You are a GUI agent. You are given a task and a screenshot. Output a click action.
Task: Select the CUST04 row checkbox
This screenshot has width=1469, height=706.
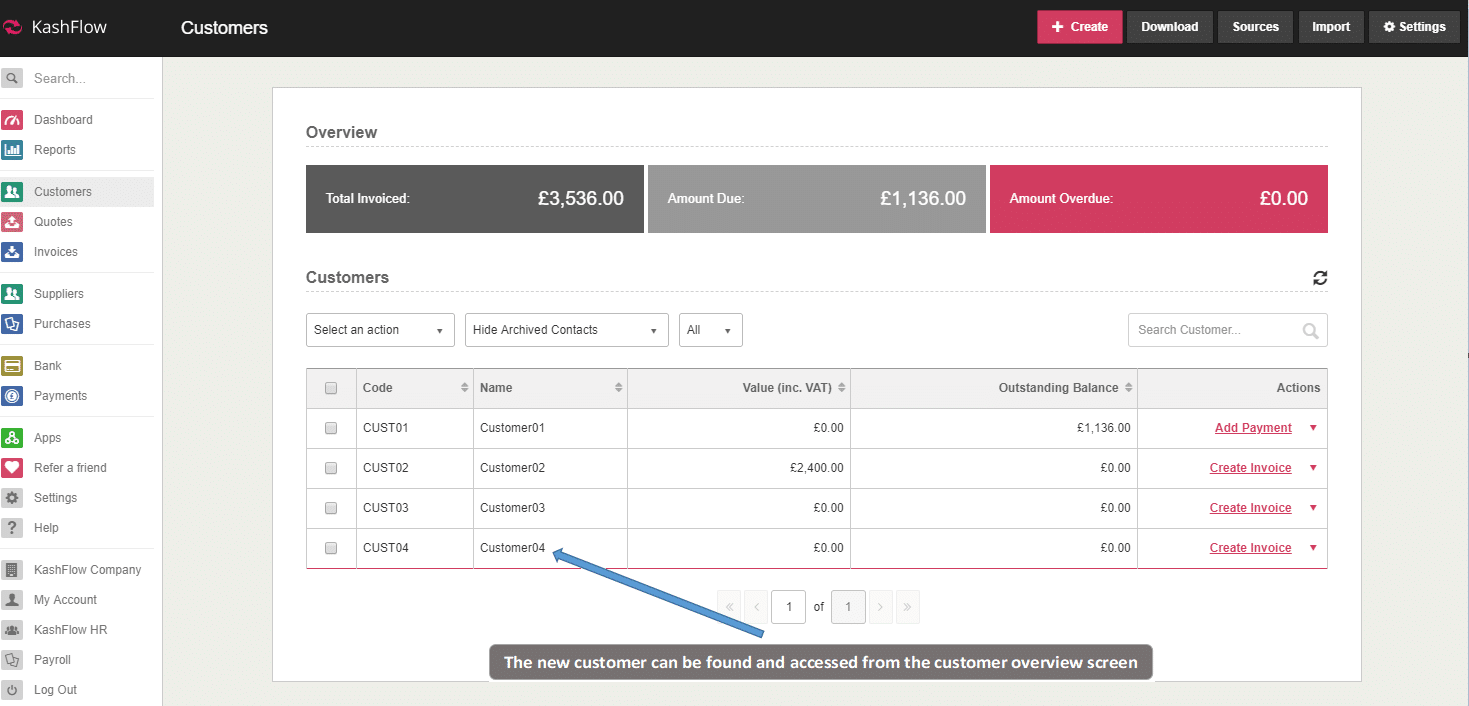pyautogui.click(x=331, y=548)
